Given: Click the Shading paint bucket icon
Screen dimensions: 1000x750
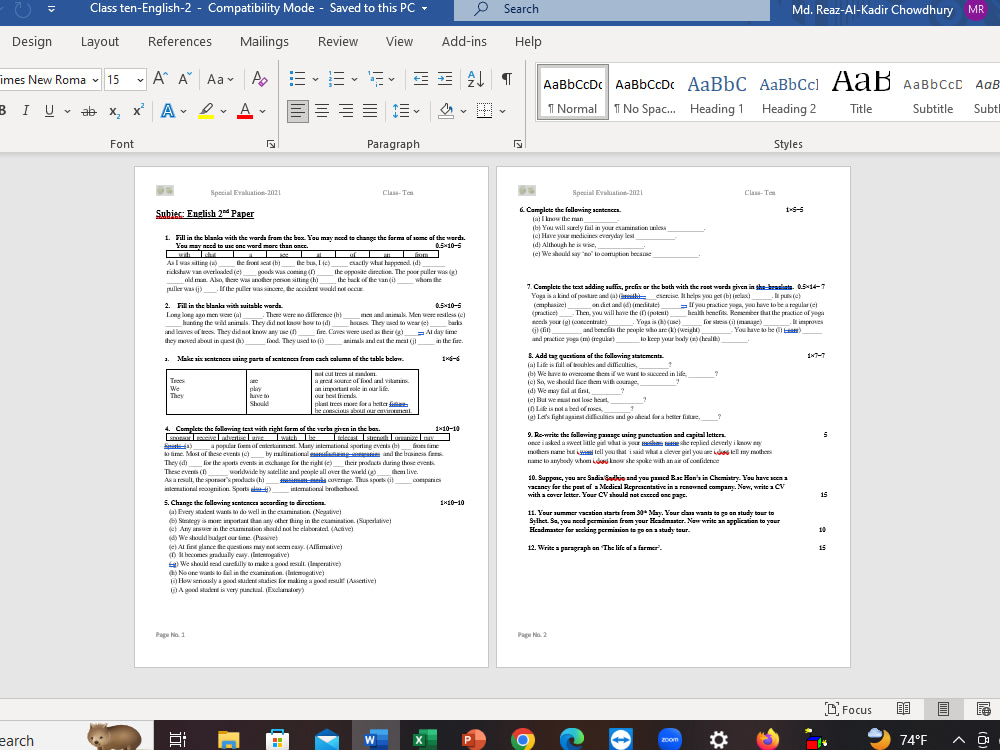Looking at the screenshot, I should coord(446,111).
